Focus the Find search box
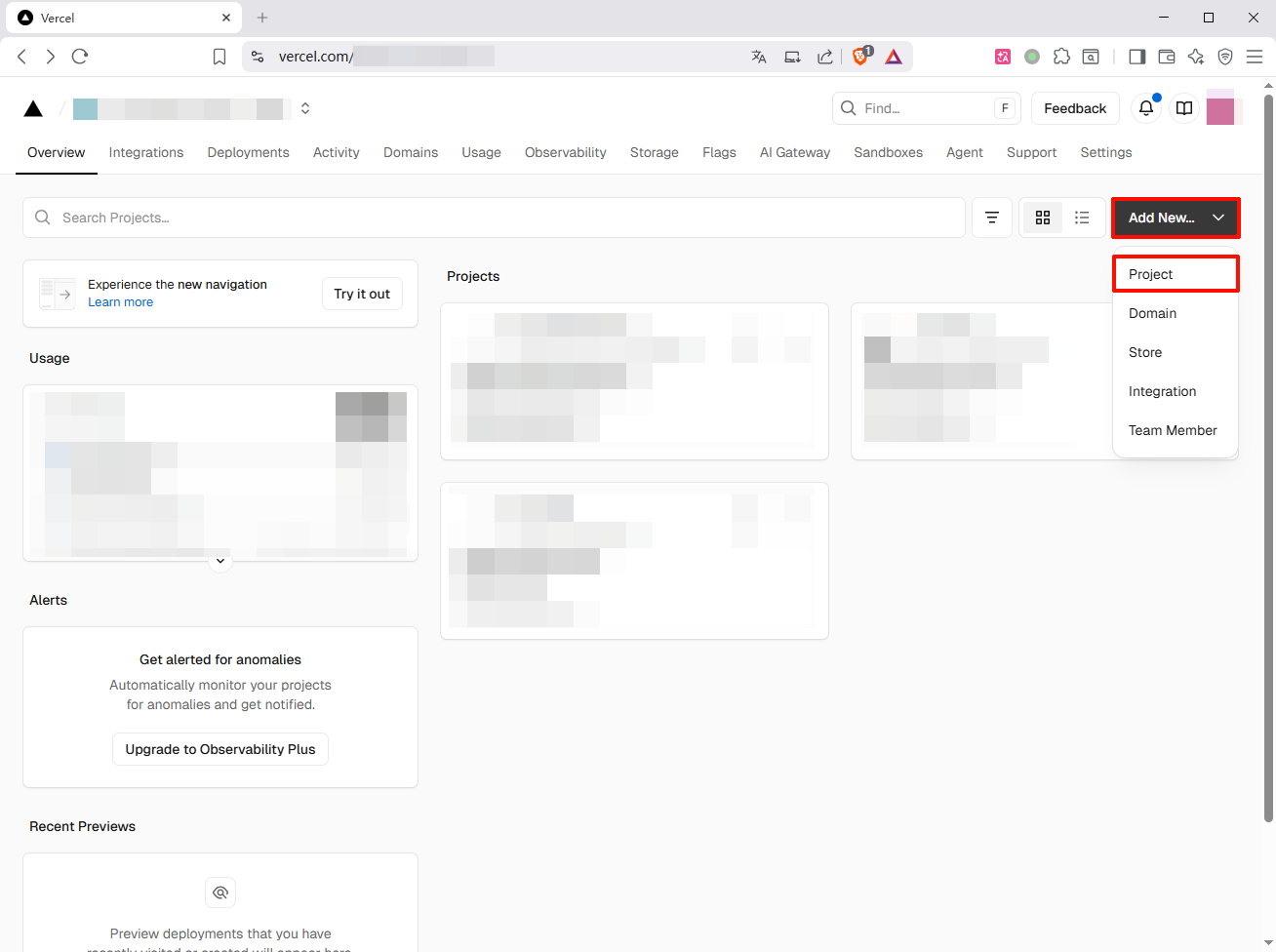 tap(926, 108)
